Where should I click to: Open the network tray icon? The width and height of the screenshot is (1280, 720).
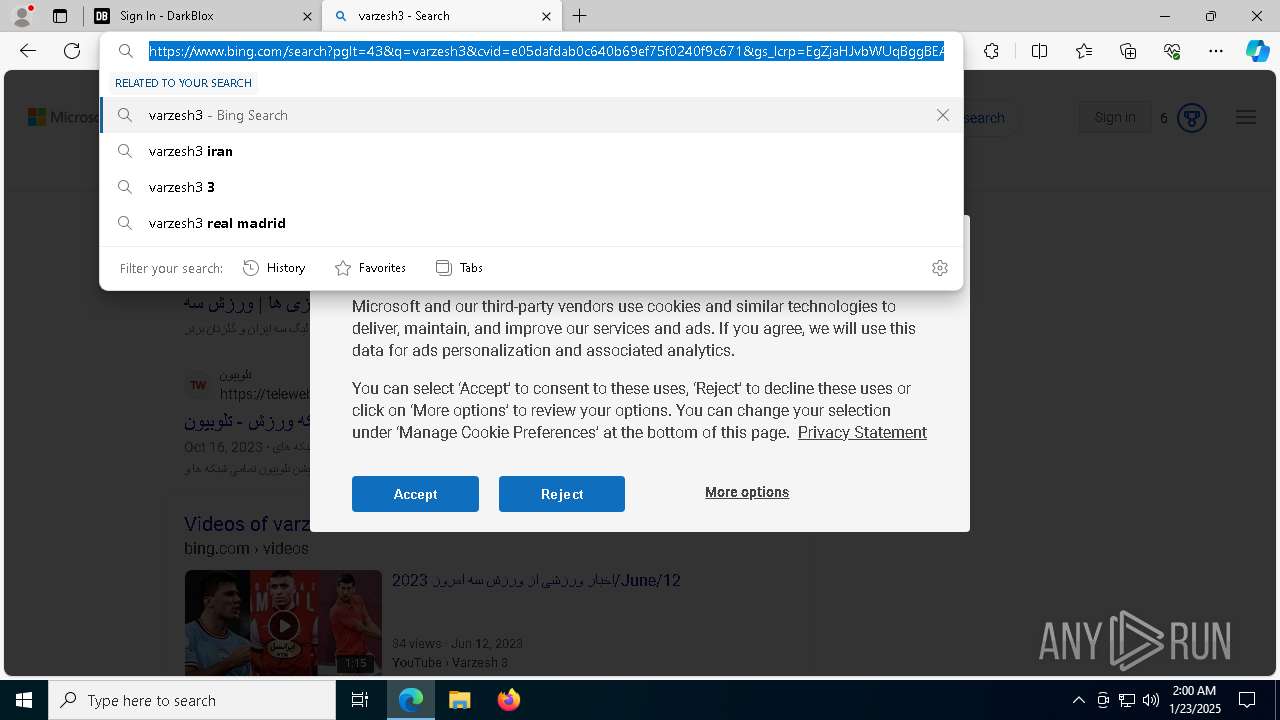coord(1127,700)
